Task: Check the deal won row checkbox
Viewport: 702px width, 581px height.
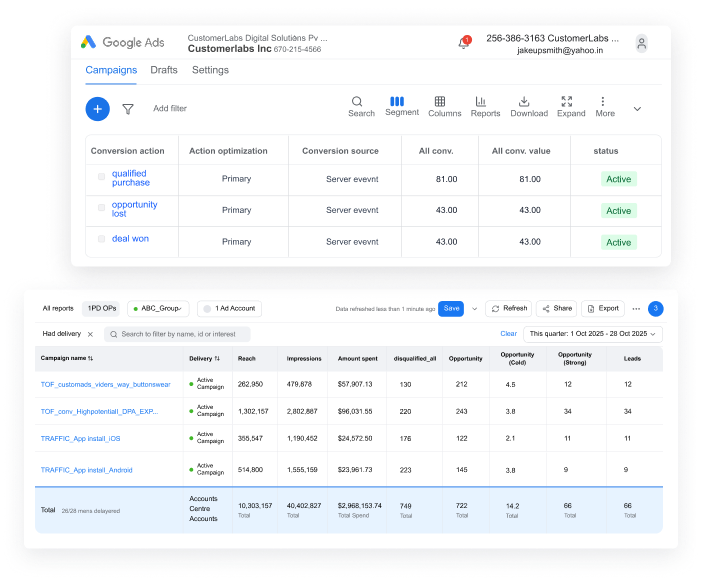Action: click(101, 239)
